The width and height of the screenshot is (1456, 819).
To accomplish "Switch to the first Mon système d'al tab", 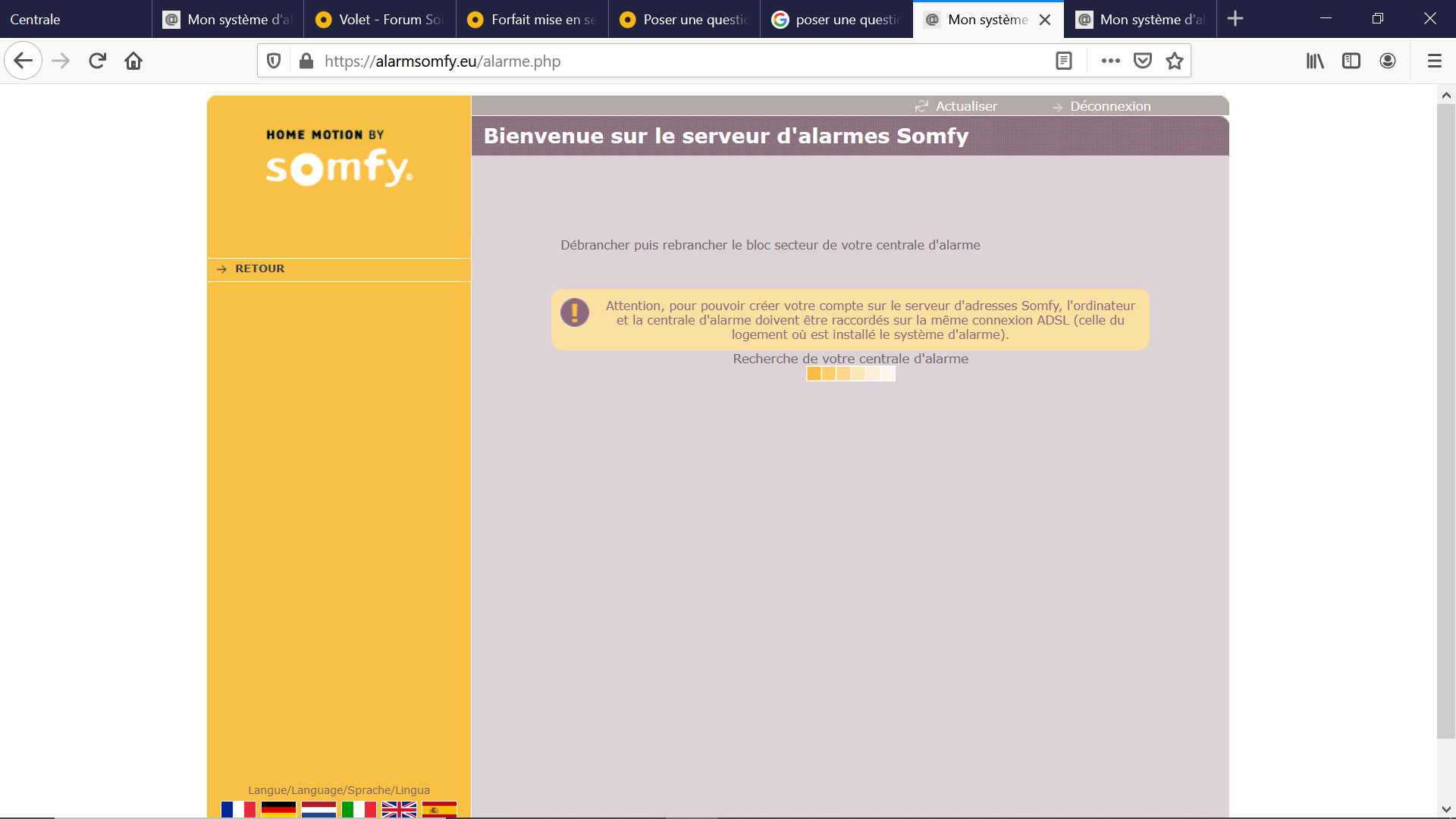I will point(228,19).
